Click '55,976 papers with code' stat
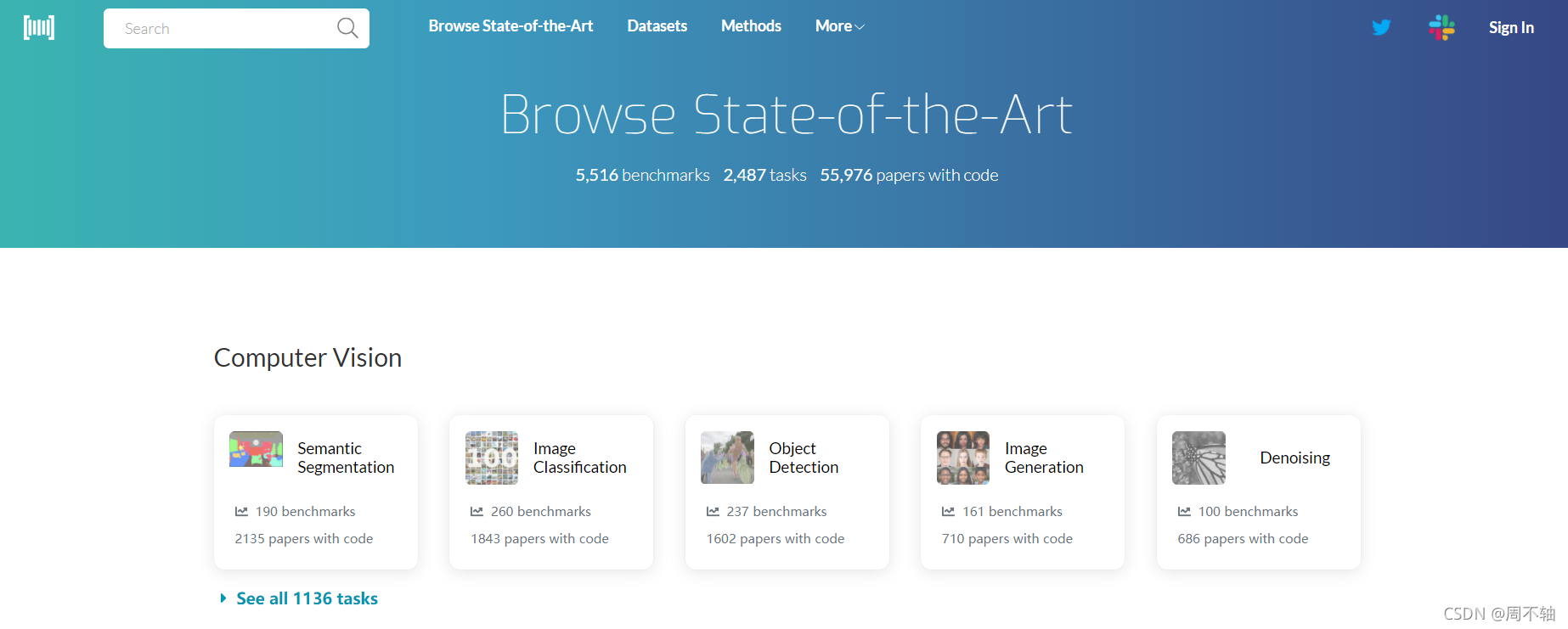Screen dimensions: 1568x629 (909, 175)
